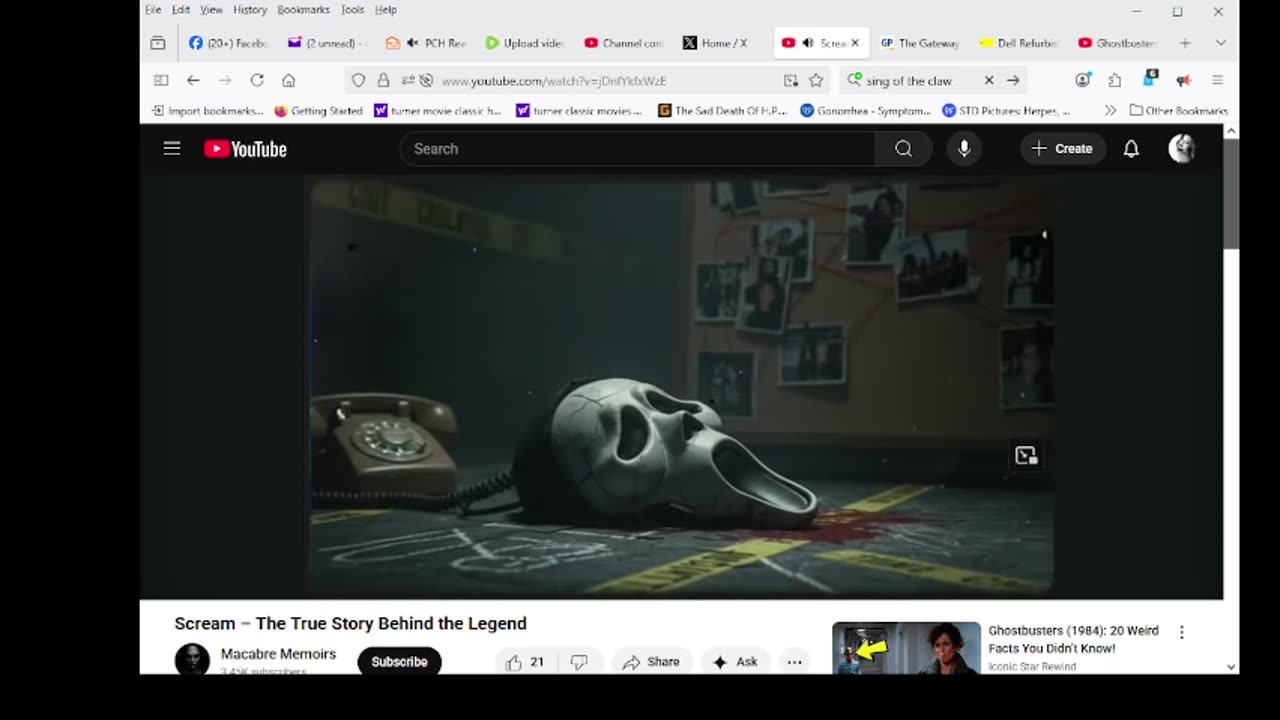Click the Ghostbusters recommended video thumbnail
The height and width of the screenshot is (720, 1280).
(x=906, y=648)
